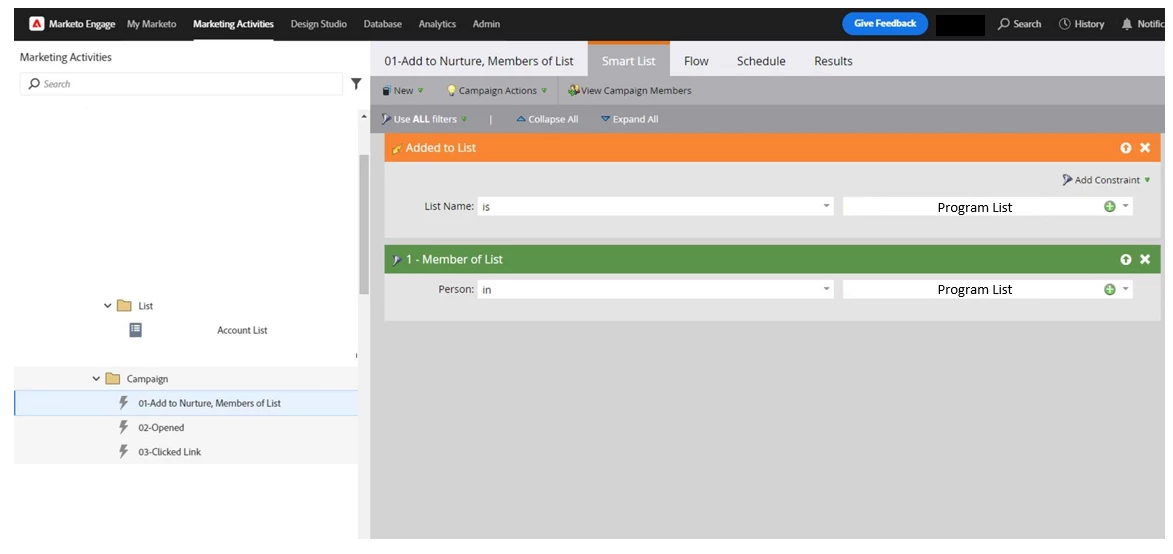The image size is (1173, 554).
Task: Click the Program List value in Person row
Action: coord(975,289)
